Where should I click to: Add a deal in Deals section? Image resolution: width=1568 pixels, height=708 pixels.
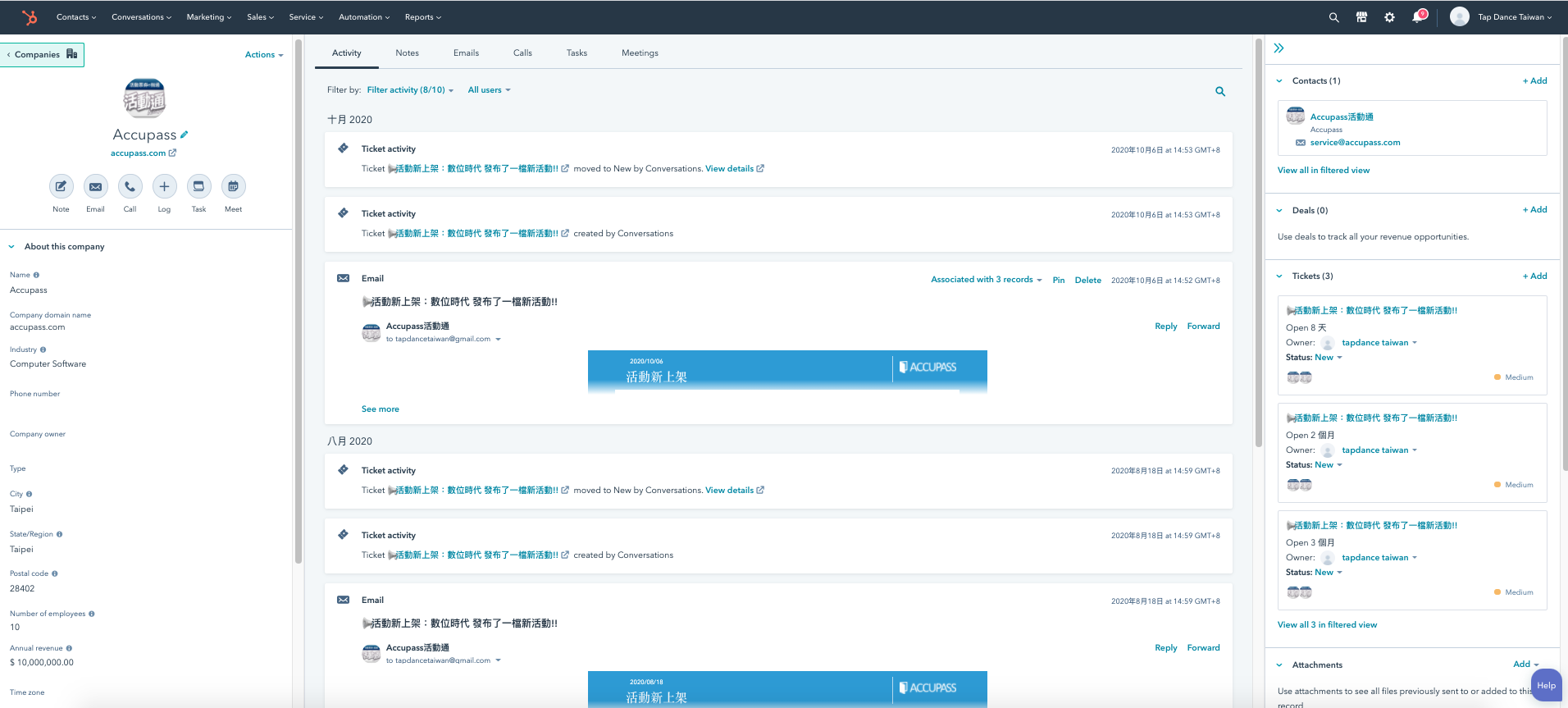pos(1534,210)
